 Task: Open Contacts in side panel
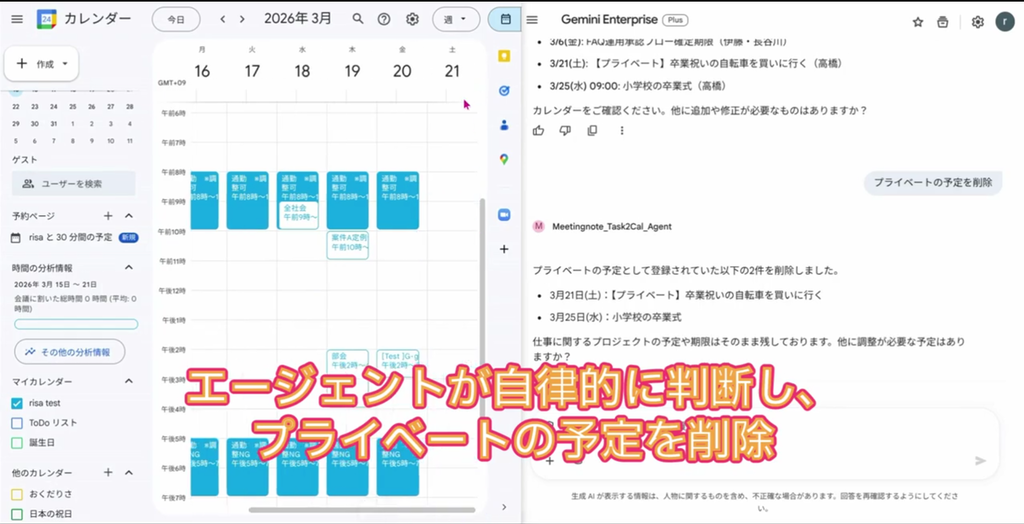tap(504, 125)
